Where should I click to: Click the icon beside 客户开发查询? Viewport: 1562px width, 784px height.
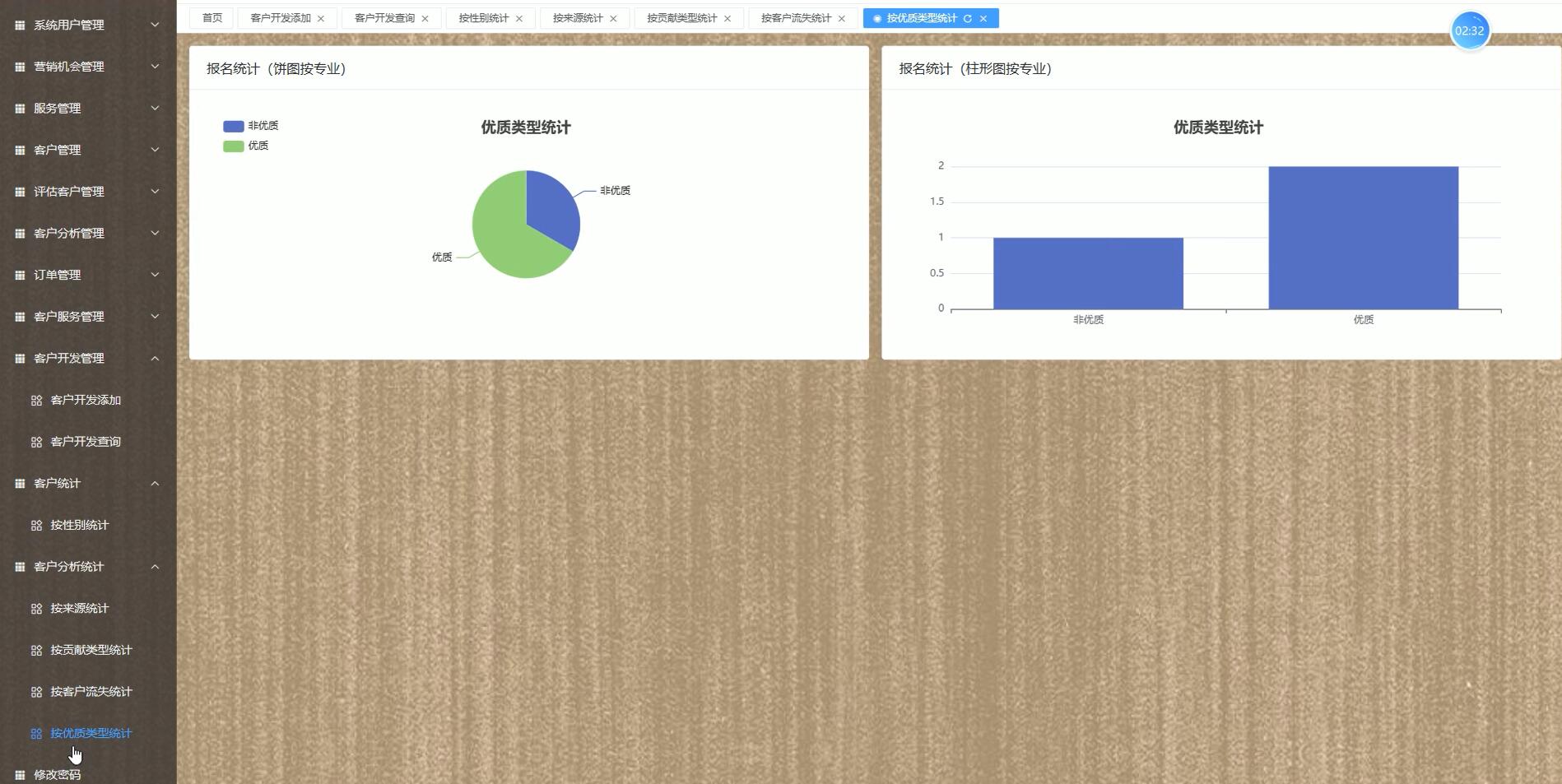(x=36, y=442)
